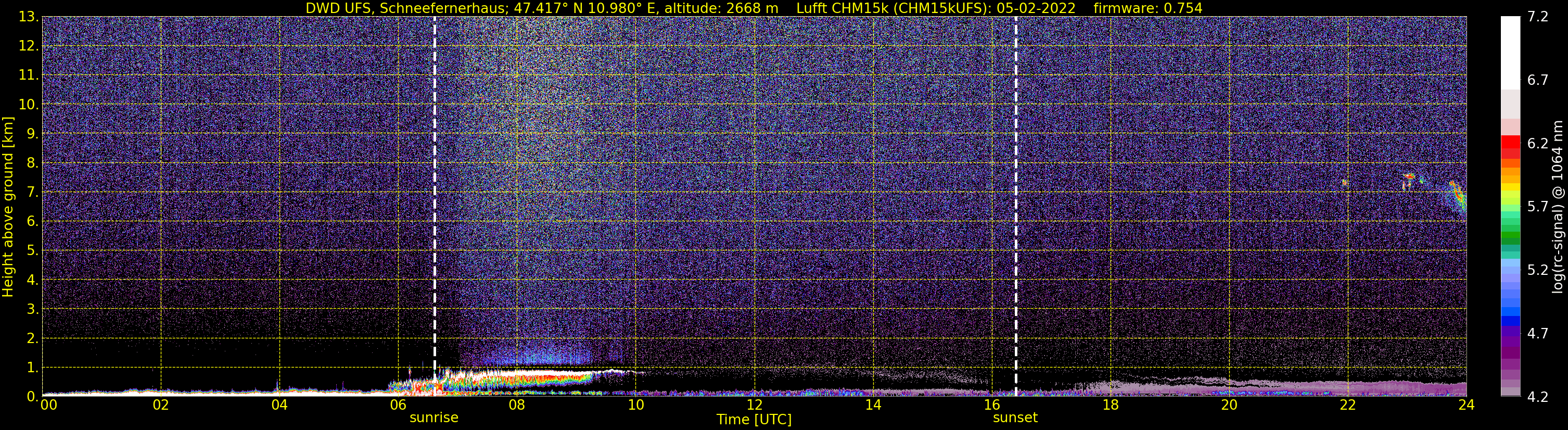Click the time axis tick label 08
The width and height of the screenshot is (1568, 430).
[517, 405]
